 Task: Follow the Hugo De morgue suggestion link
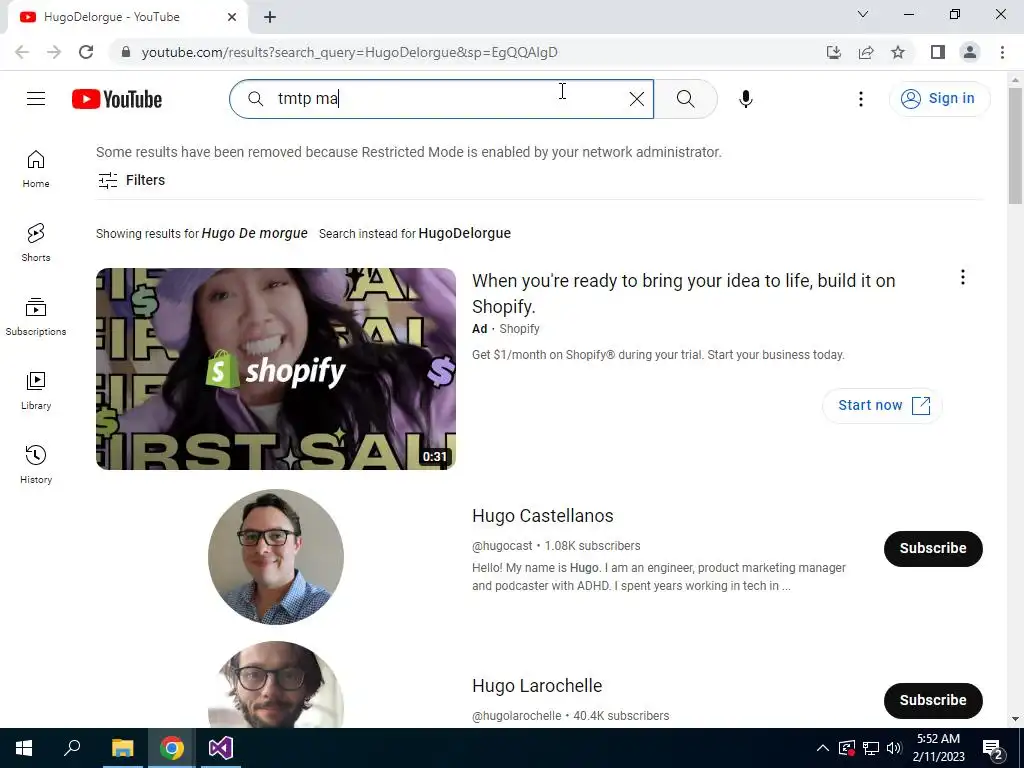tap(255, 233)
